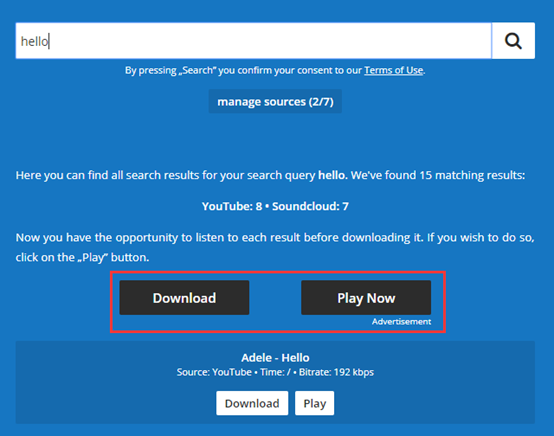
Task: Click the search consent notice sentence
Action: click(275, 70)
